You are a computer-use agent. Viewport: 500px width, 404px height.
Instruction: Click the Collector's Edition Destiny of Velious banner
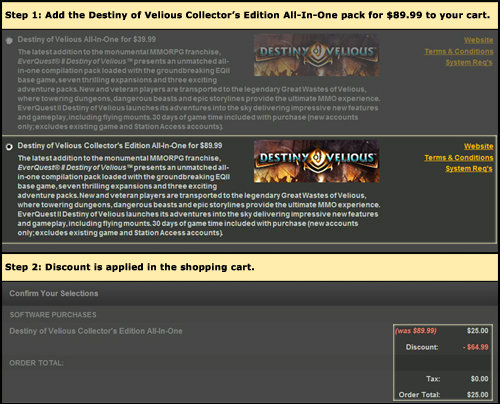(316, 161)
